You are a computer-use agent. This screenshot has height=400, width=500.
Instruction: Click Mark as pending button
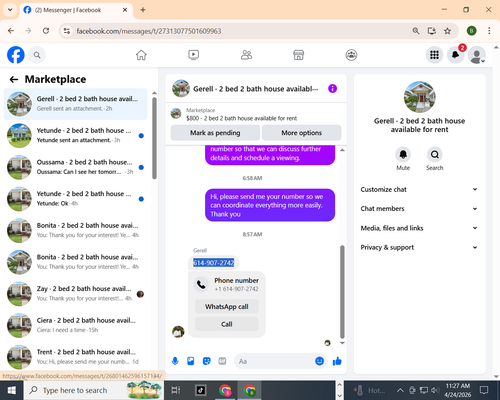215,133
